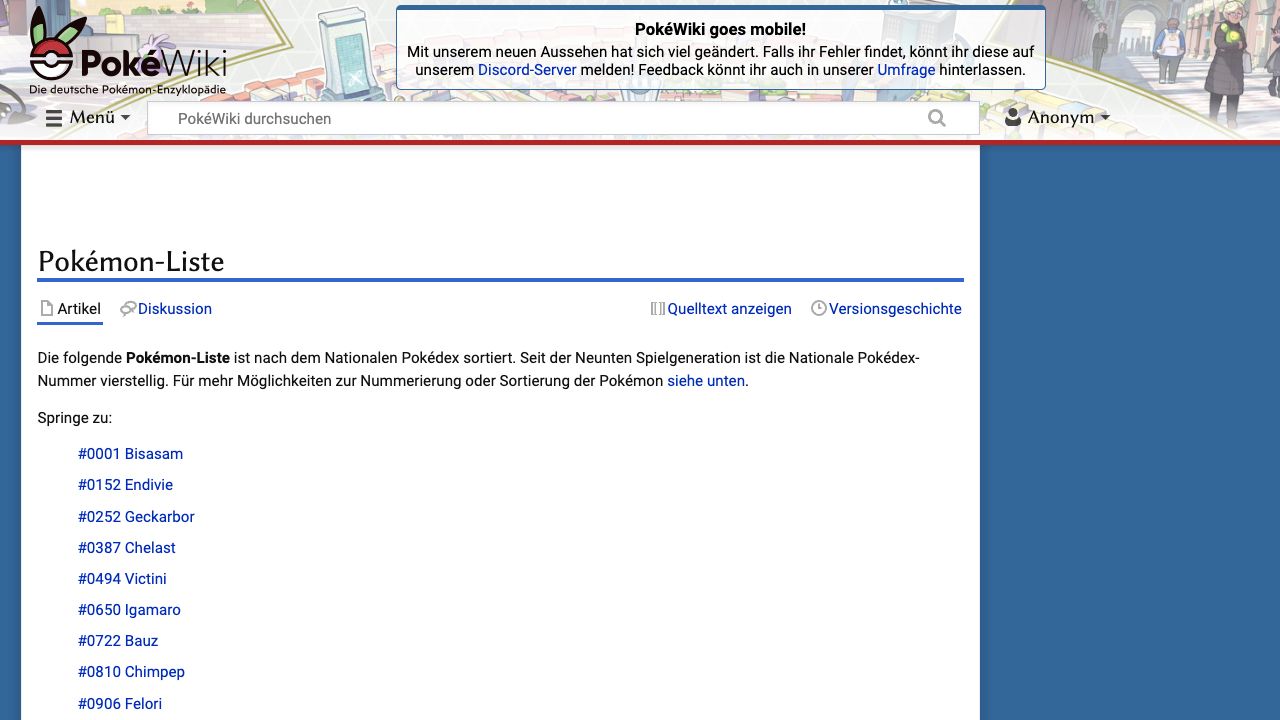1280x720 pixels.
Task: Click the search magnifier icon
Action: click(x=936, y=118)
